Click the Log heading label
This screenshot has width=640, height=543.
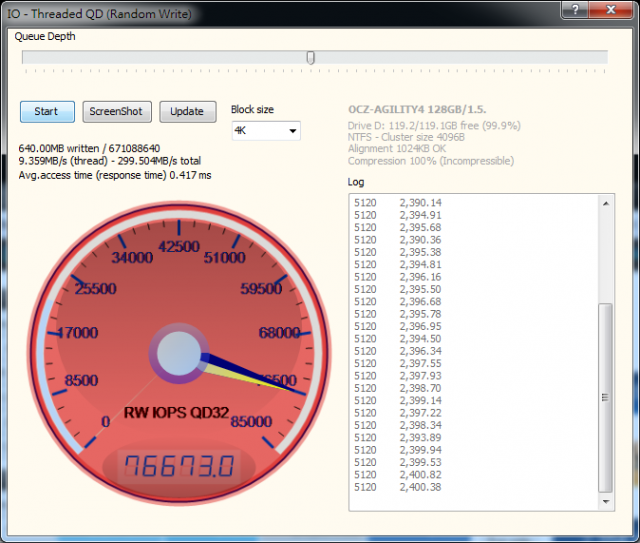356,182
